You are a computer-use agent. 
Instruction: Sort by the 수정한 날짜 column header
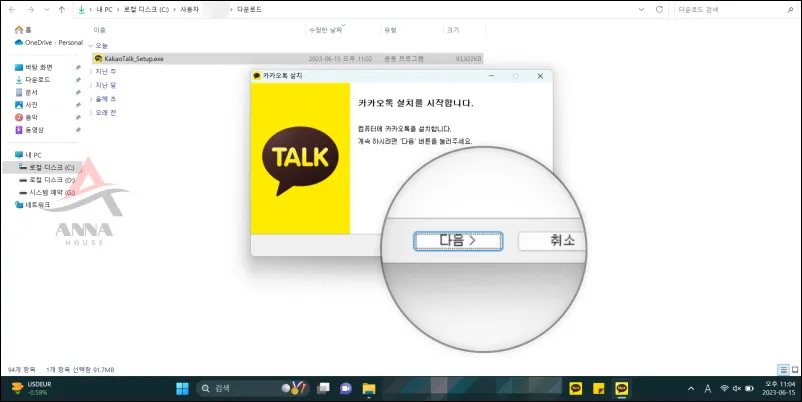pyautogui.click(x=325, y=30)
